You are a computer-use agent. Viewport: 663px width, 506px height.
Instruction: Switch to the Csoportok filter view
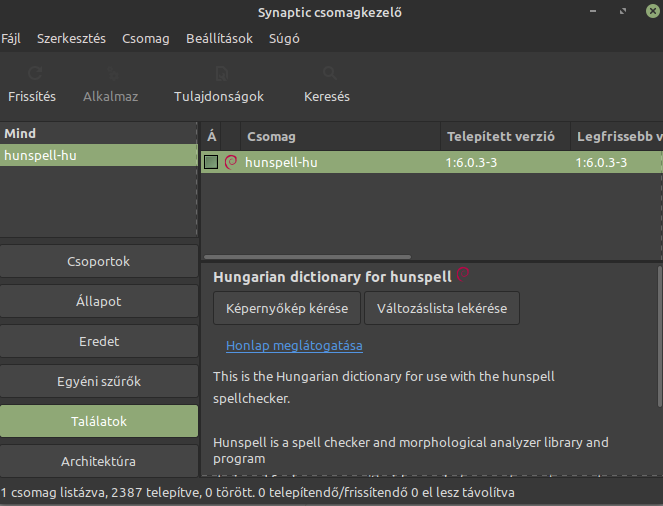(x=99, y=261)
